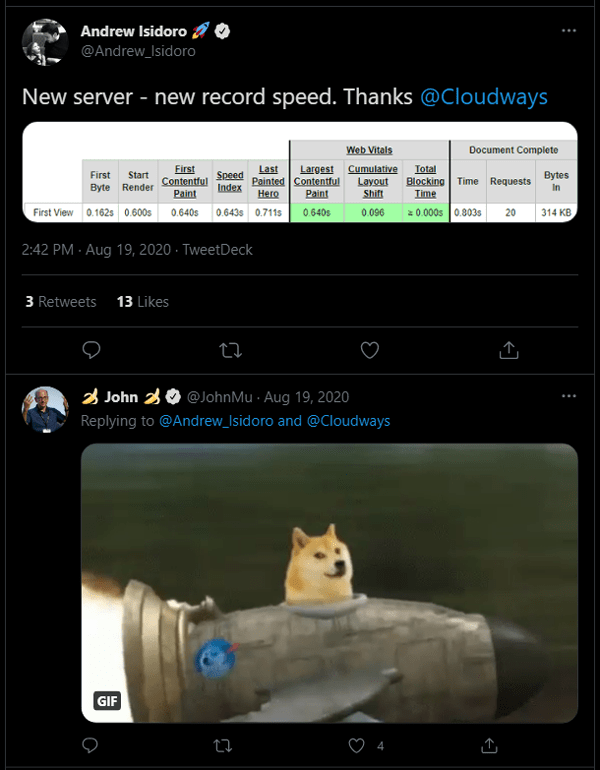Play the Doge rocket GIF
The height and width of the screenshot is (770, 600).
click(329, 582)
